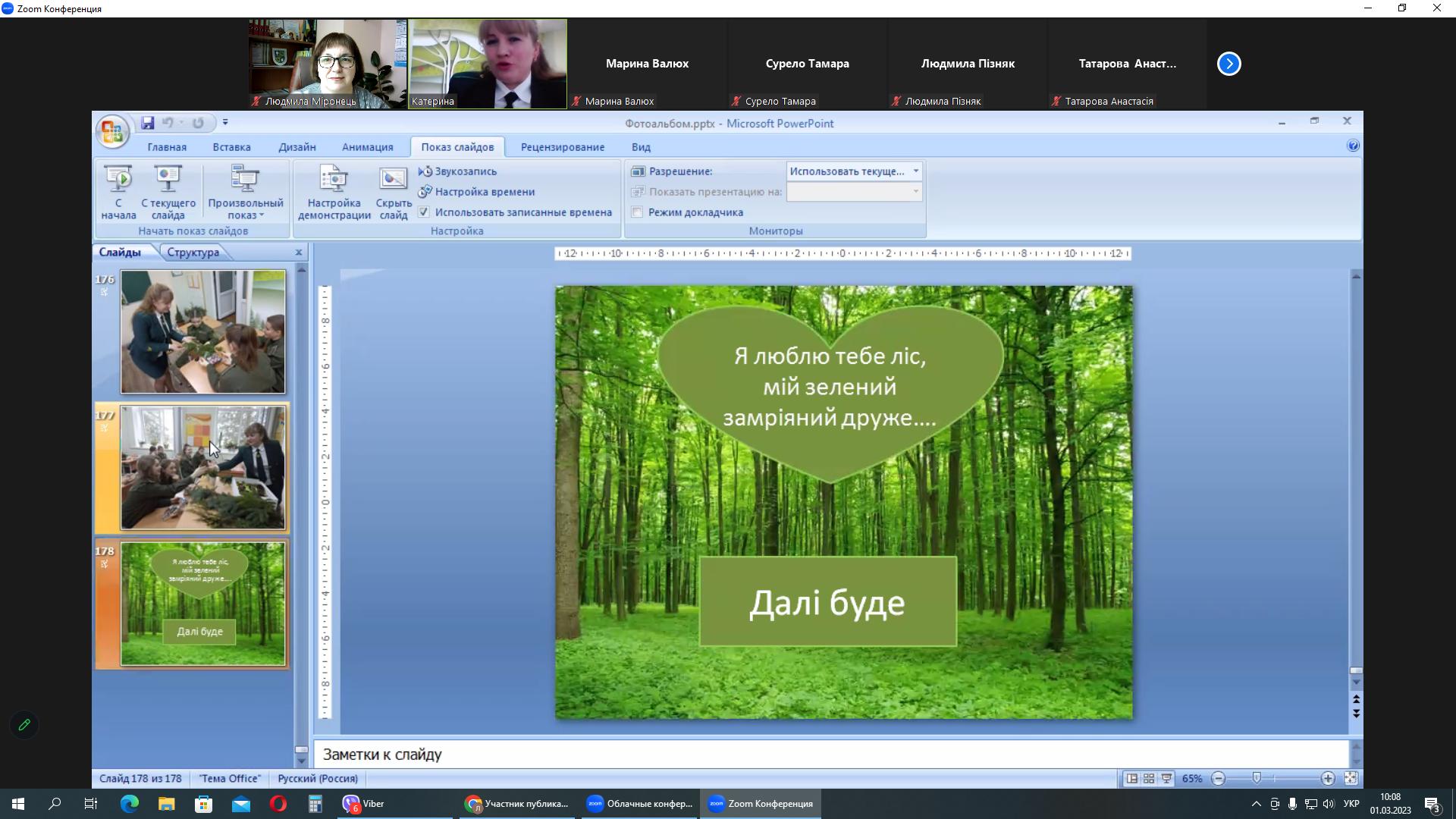Start show from current slide

coord(168,180)
